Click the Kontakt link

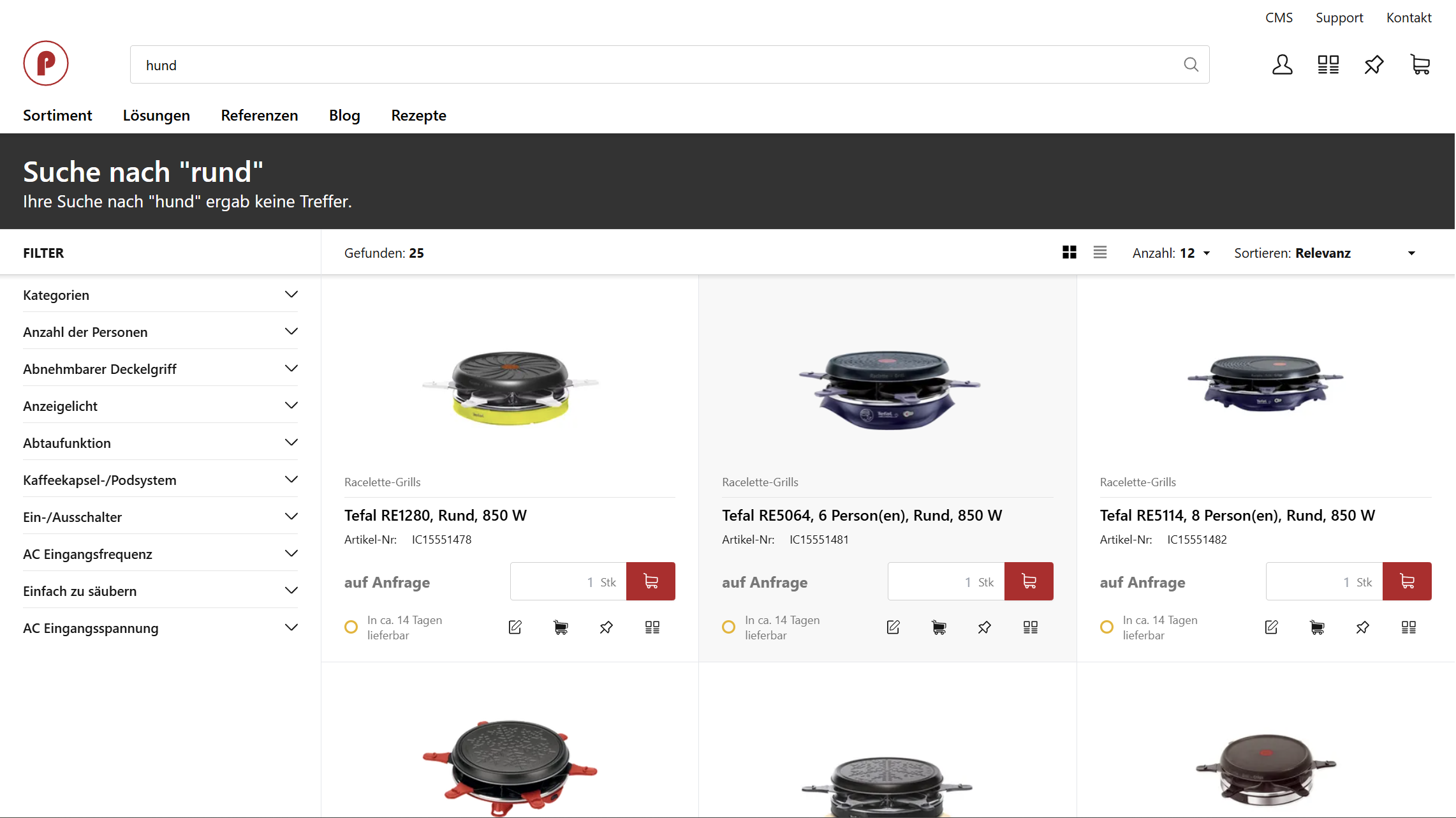coord(1409,17)
